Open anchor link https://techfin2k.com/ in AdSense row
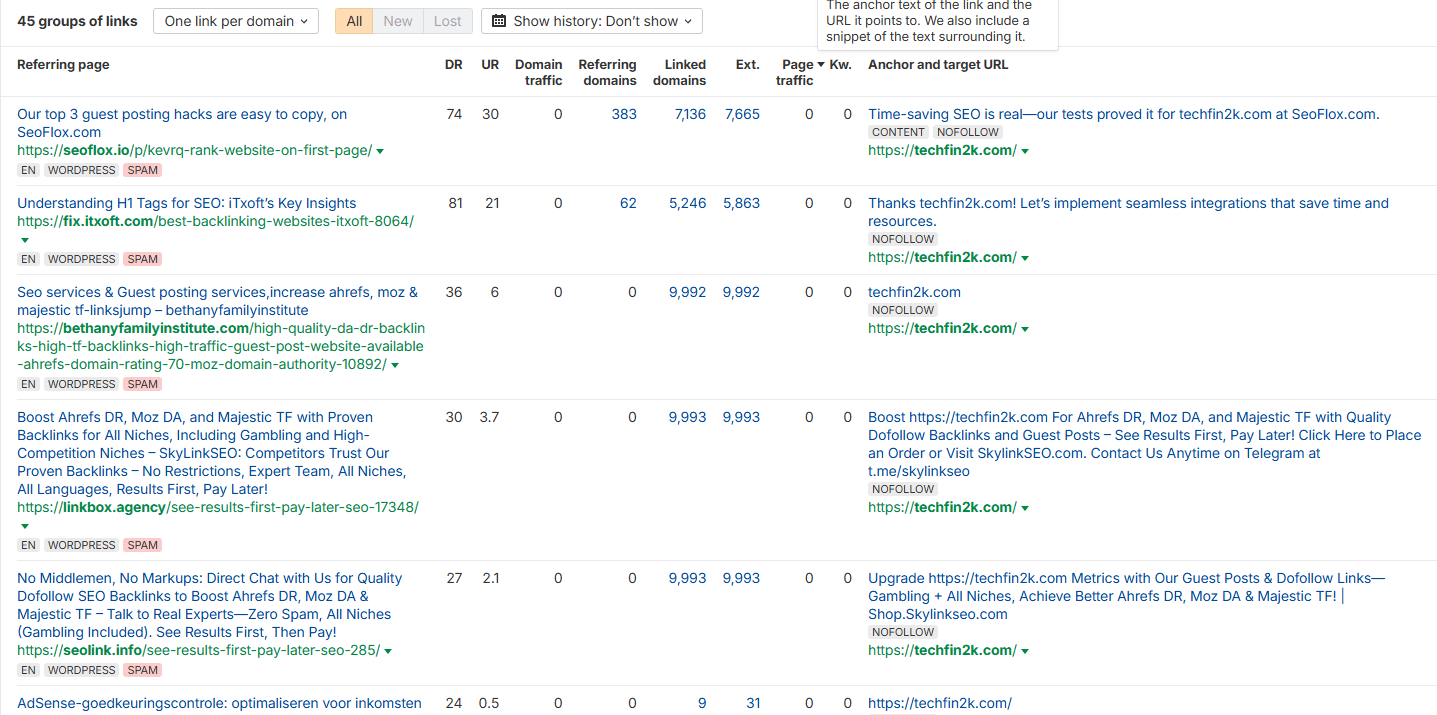 940,703
